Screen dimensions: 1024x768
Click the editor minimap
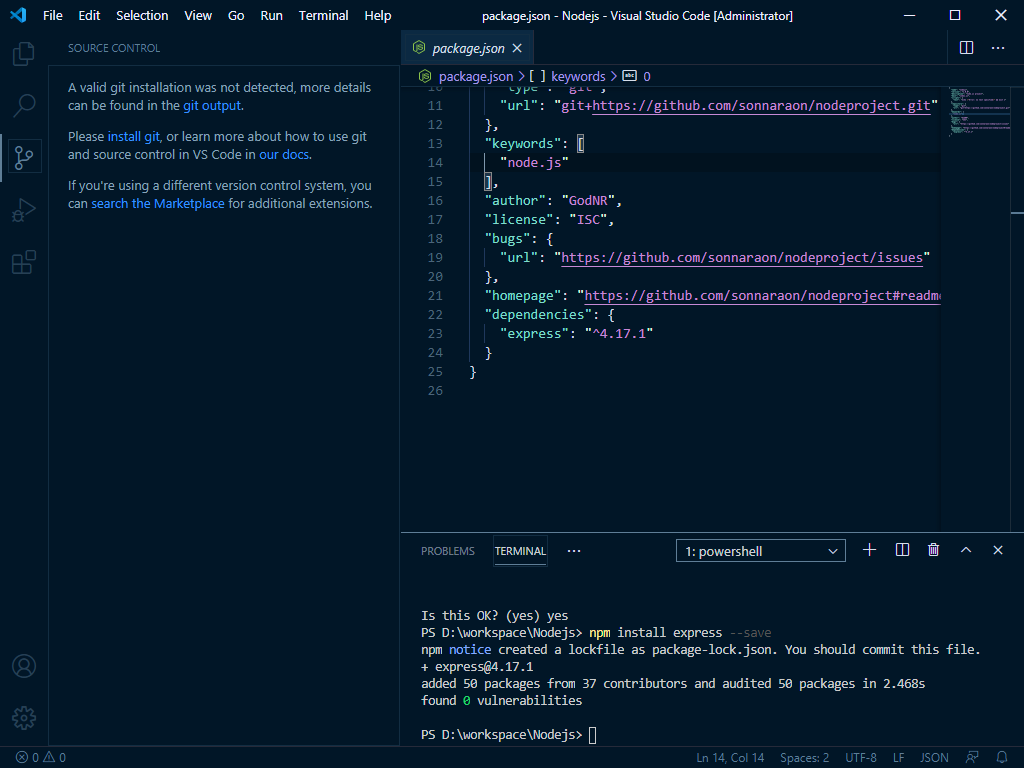click(979, 110)
